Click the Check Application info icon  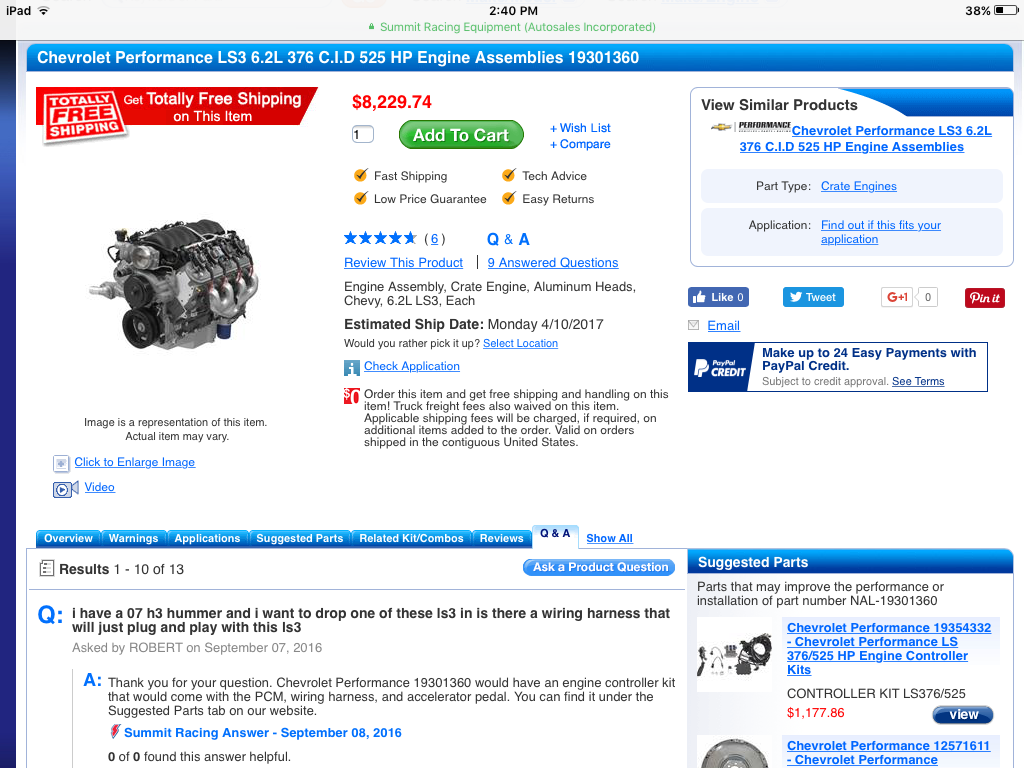(351, 368)
